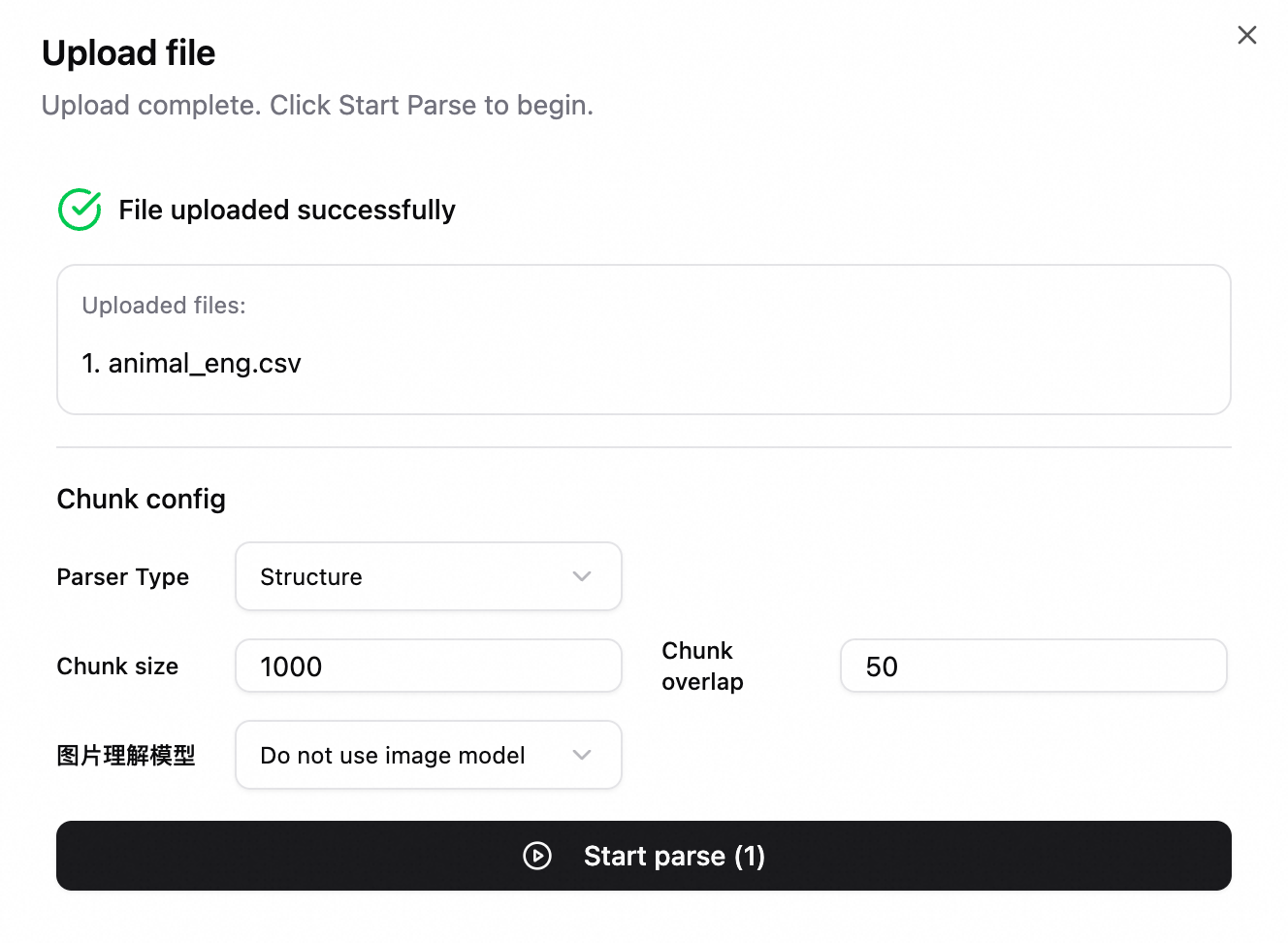The height and width of the screenshot is (943, 1288).
Task: Click the "Uploaded files:" caption
Action: [x=164, y=306]
